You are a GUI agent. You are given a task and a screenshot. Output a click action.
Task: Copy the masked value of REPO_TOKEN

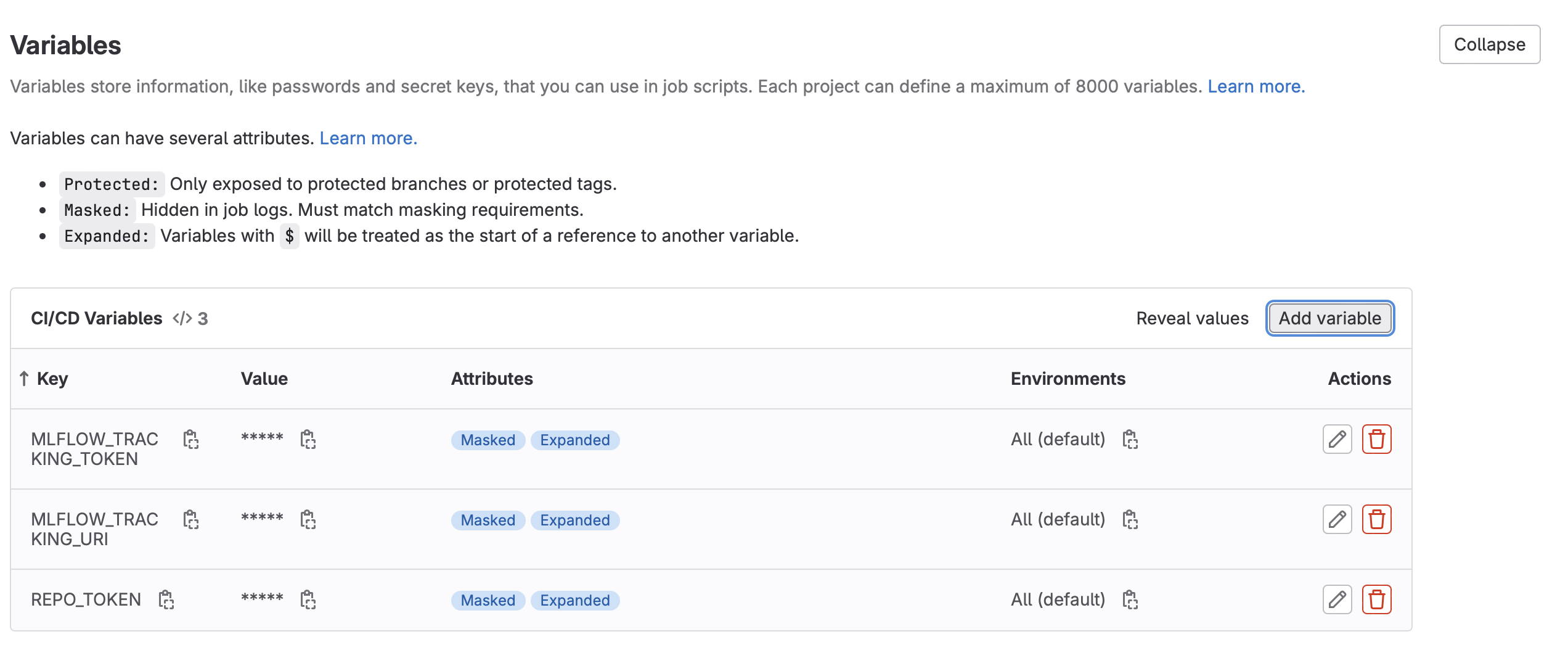point(308,599)
